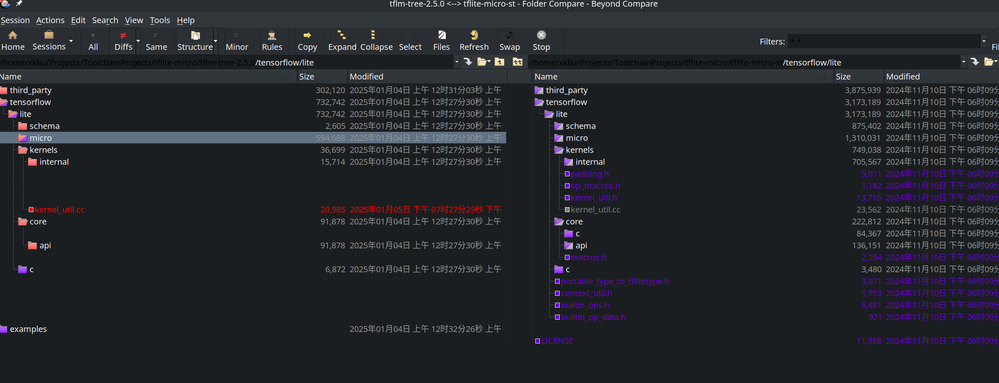The image size is (999, 383).
Task: Select padding.h in right pane
Action: pyautogui.click(x=590, y=174)
